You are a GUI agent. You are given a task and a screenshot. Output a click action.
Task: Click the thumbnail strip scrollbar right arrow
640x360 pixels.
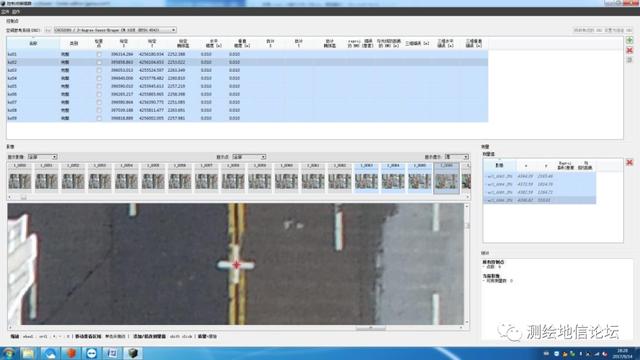pyautogui.click(x=468, y=197)
